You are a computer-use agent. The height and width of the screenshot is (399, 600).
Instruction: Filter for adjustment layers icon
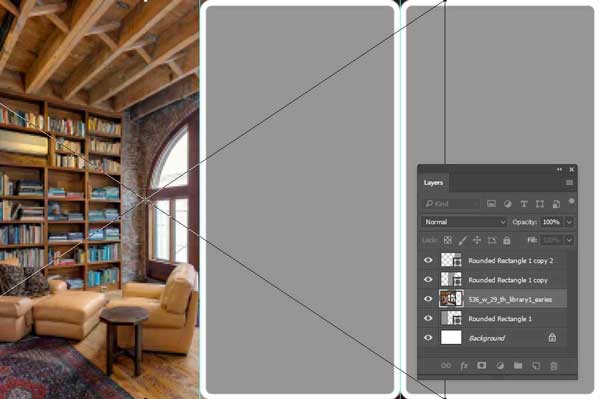507,204
